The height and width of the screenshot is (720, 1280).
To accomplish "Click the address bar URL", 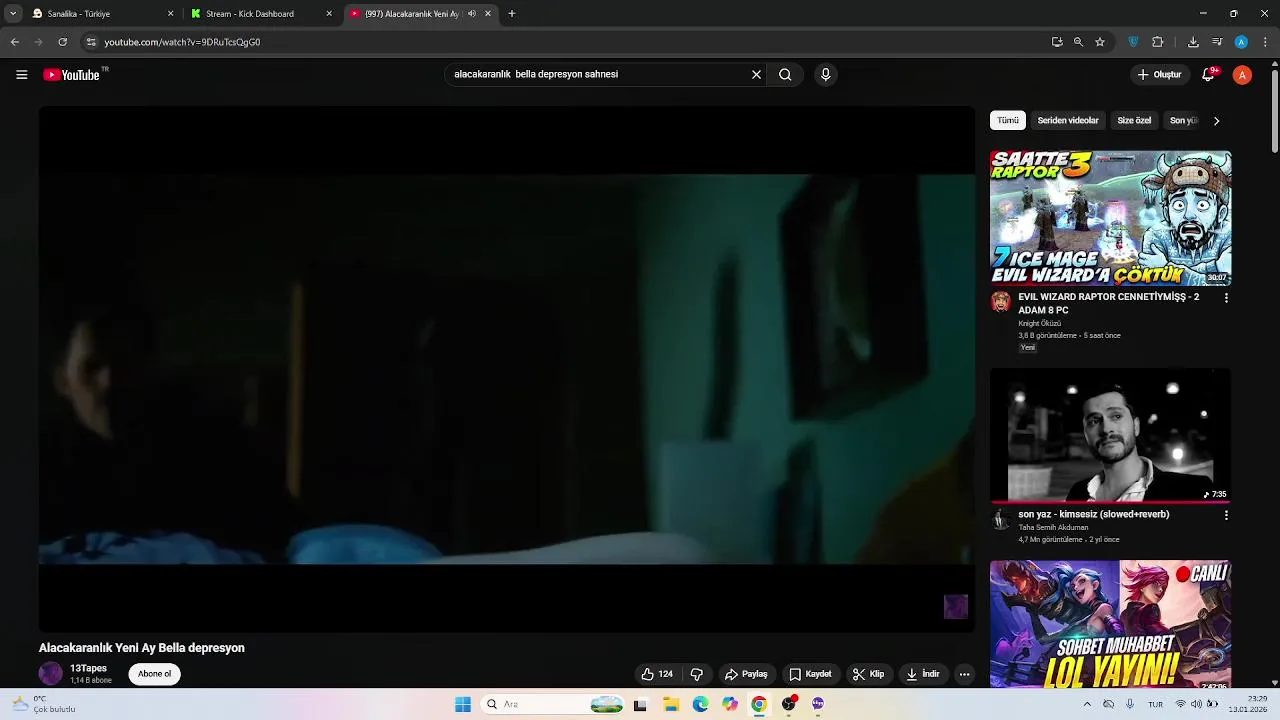I will coord(182,42).
